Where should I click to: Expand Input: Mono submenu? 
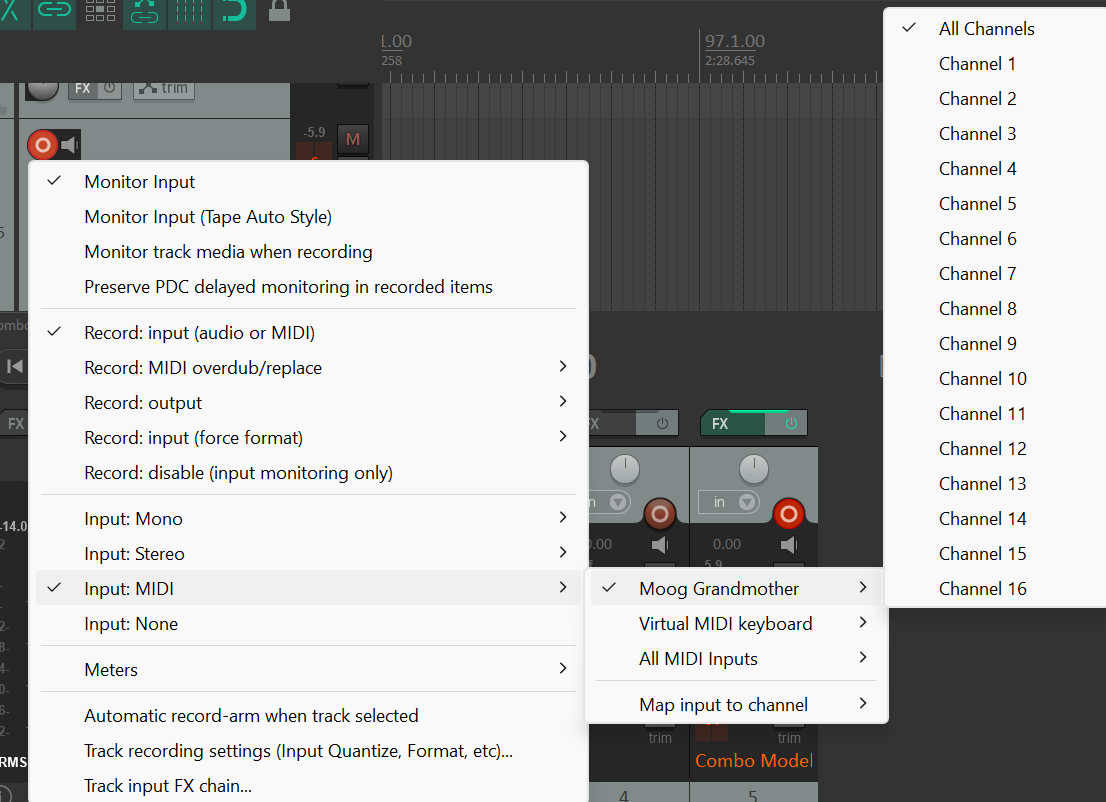point(308,519)
